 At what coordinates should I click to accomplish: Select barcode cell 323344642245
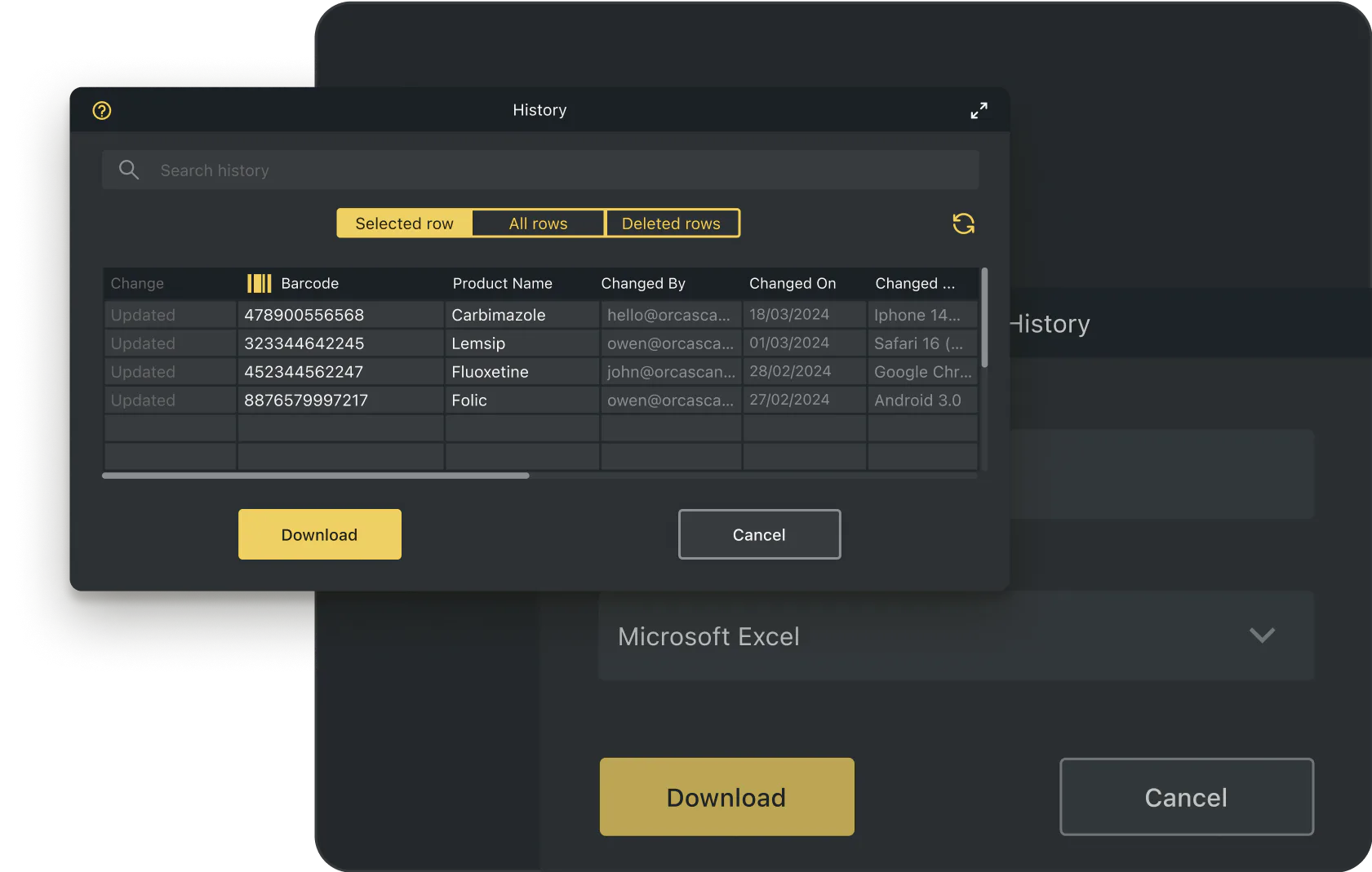[340, 343]
